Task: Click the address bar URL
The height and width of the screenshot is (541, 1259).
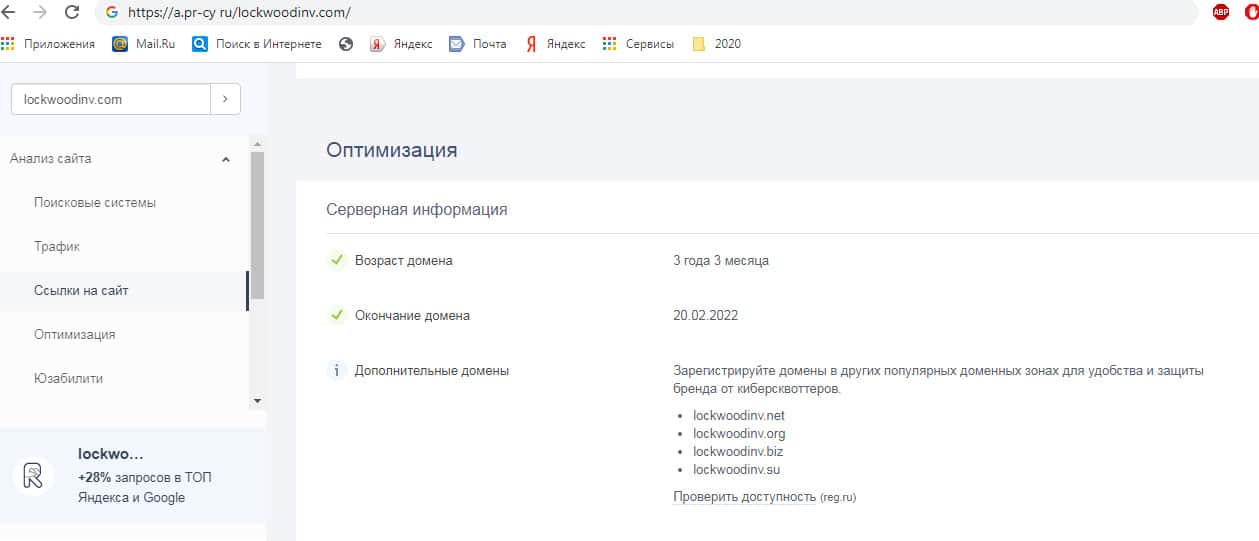Action: (x=239, y=13)
